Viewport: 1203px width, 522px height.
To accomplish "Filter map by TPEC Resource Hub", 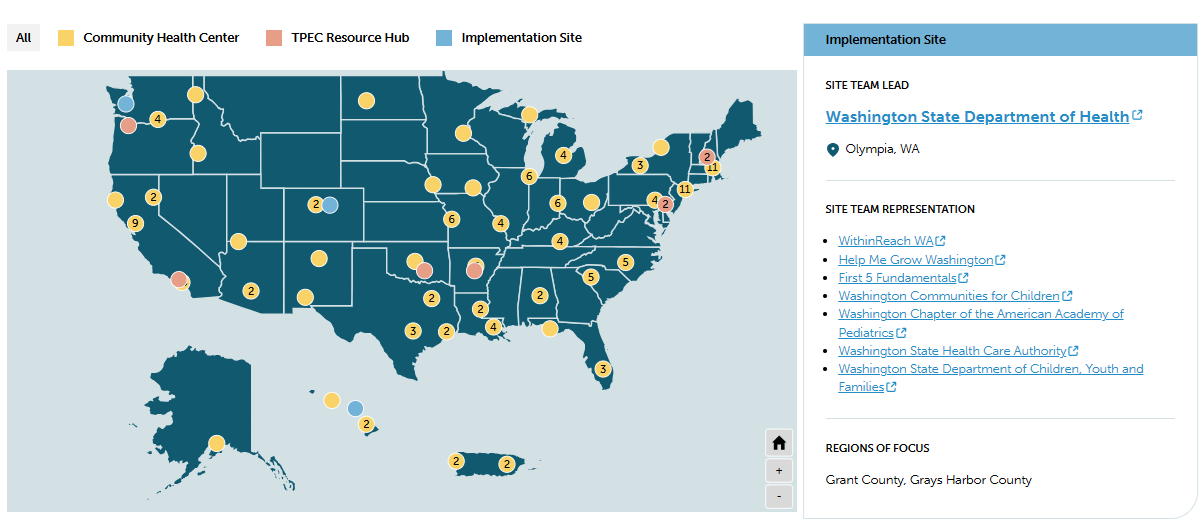I will (x=338, y=38).
